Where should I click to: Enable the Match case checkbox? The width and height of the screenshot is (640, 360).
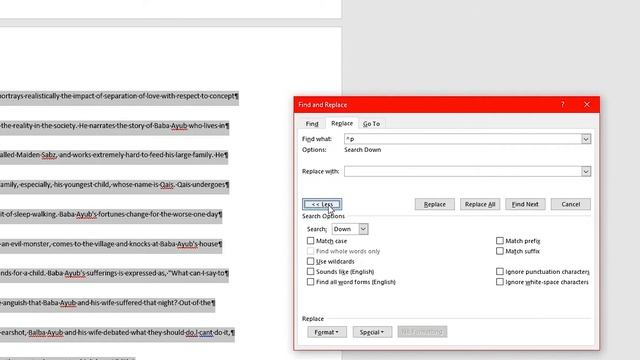tap(311, 241)
